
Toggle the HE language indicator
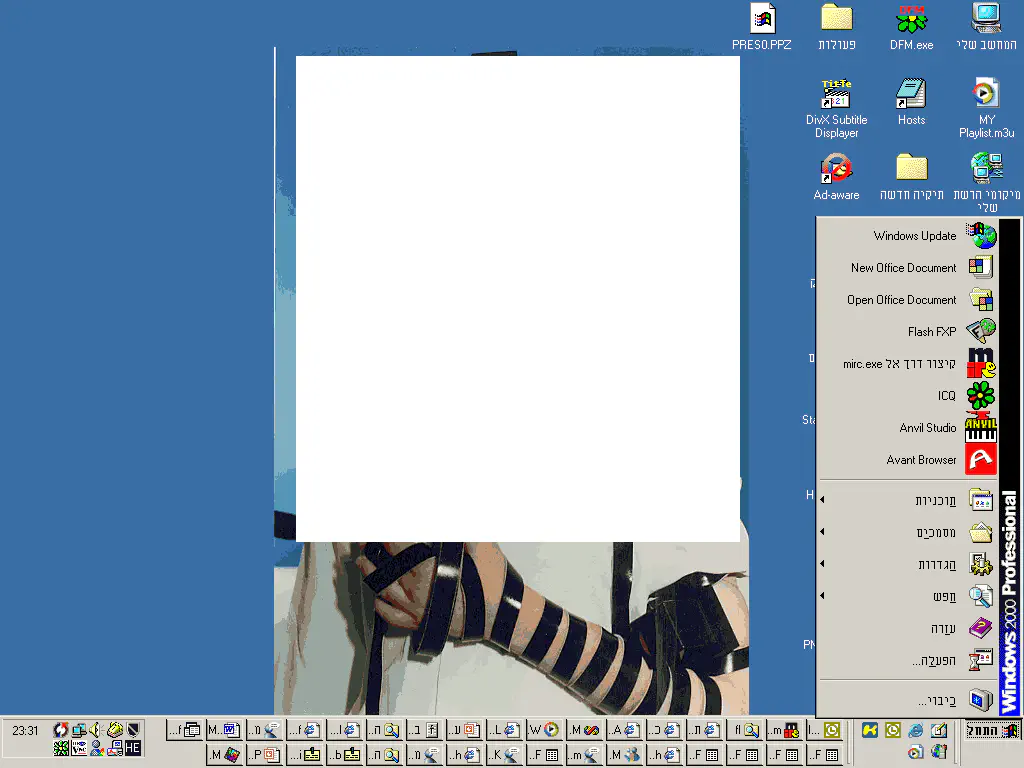(x=132, y=748)
